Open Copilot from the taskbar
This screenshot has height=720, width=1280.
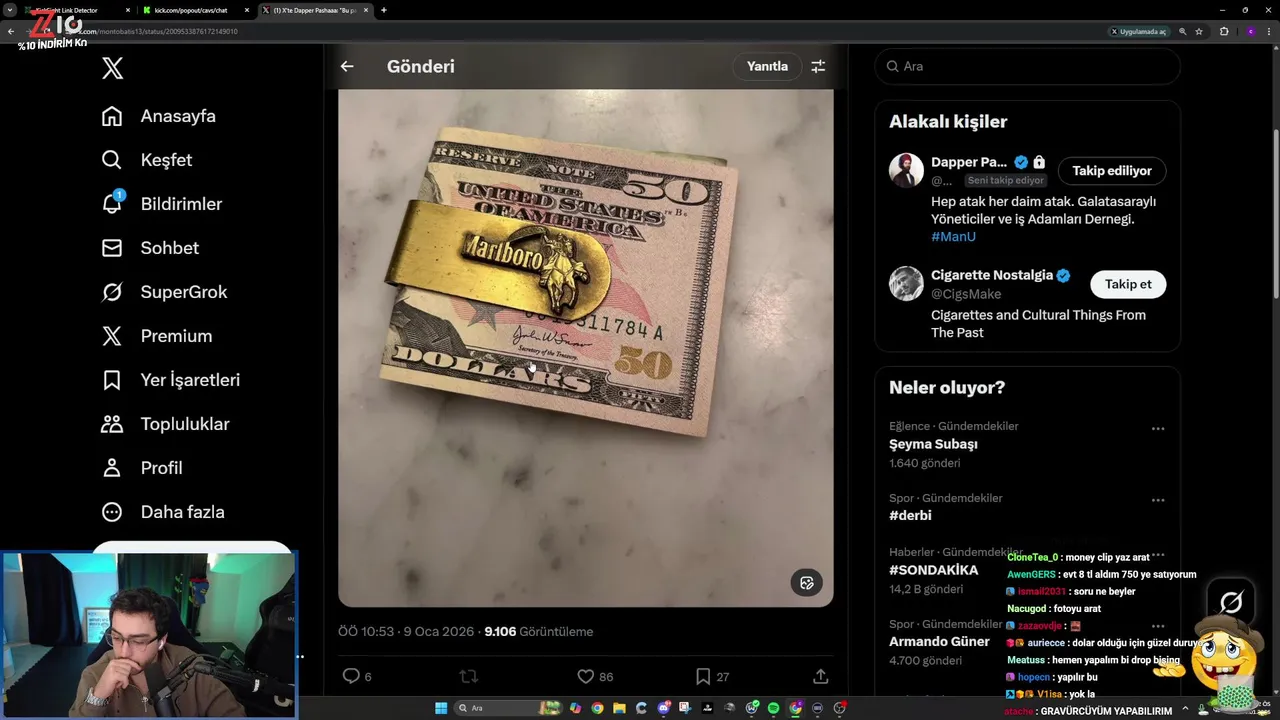pos(576,708)
